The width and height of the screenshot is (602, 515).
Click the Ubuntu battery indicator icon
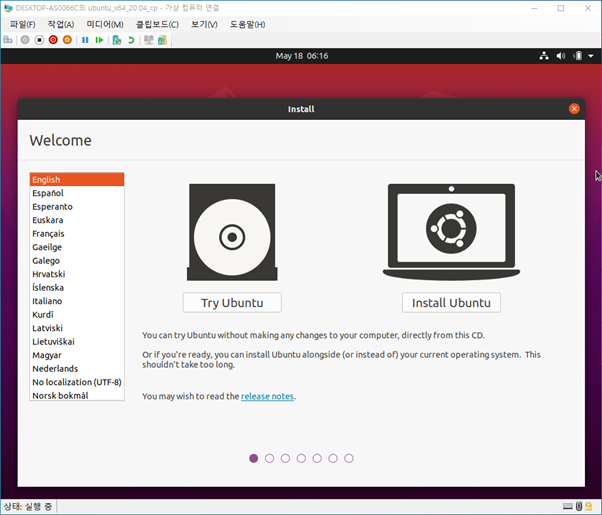pos(578,56)
